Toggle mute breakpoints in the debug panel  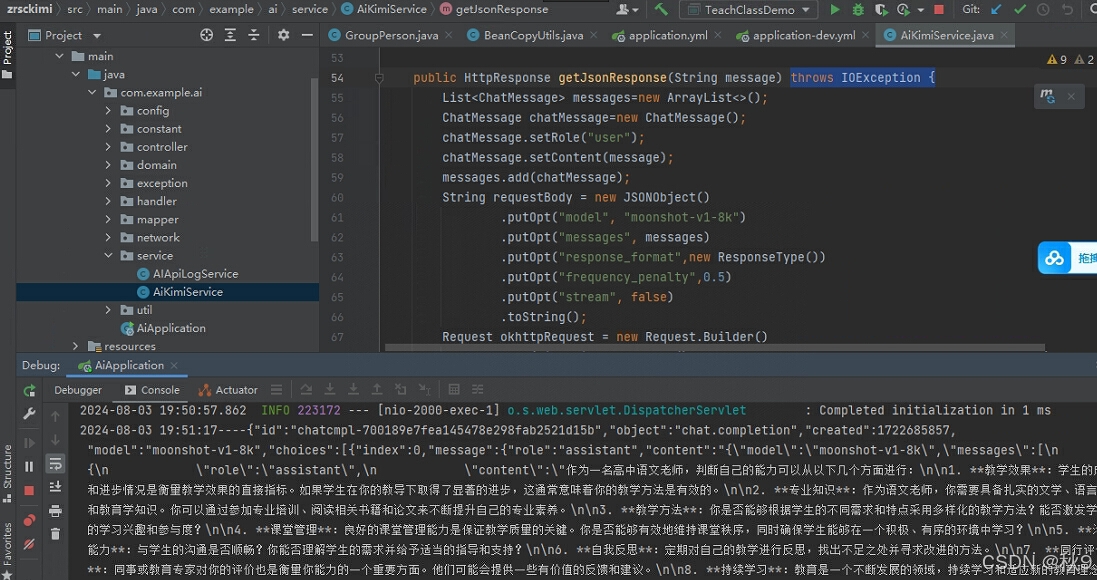[29, 544]
